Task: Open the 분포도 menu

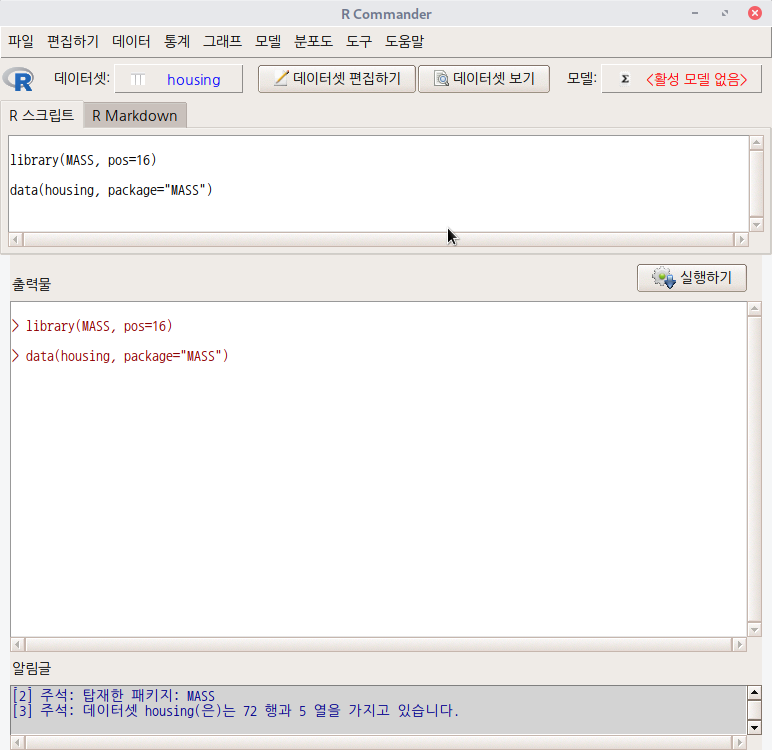Action: (313, 41)
